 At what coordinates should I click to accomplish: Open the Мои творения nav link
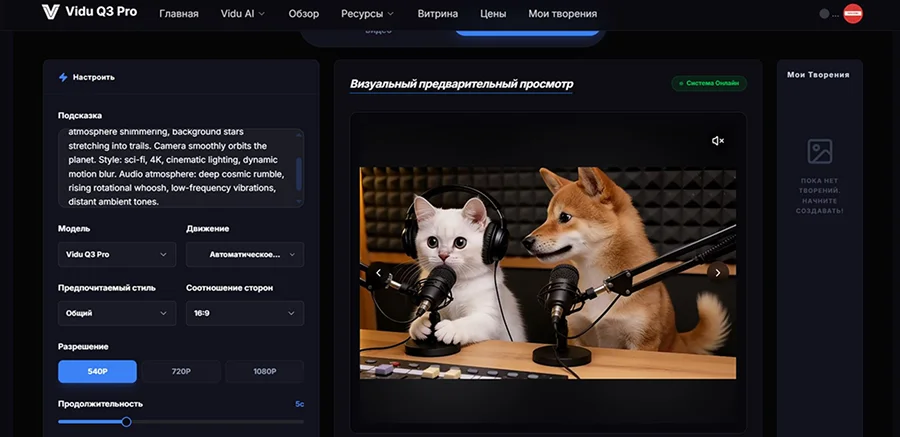[562, 14]
